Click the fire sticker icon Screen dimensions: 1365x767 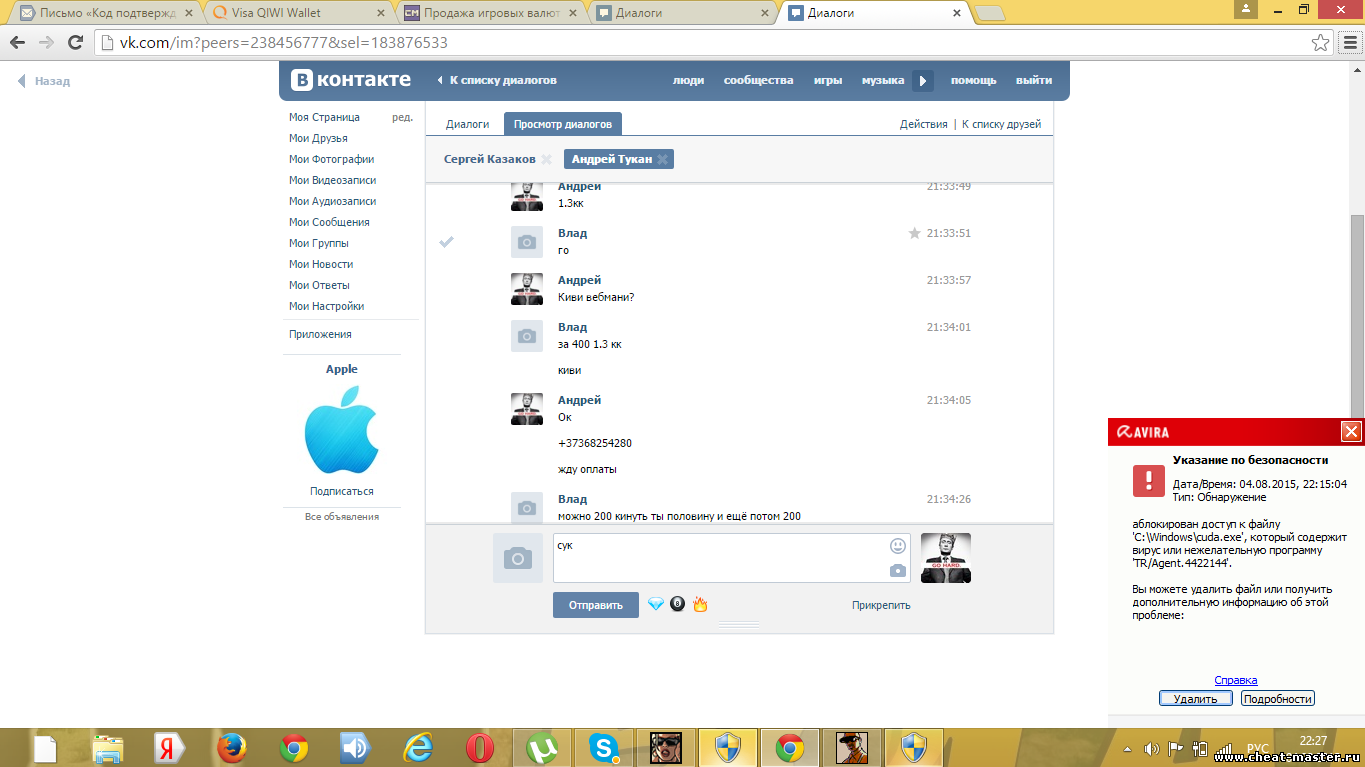point(700,604)
